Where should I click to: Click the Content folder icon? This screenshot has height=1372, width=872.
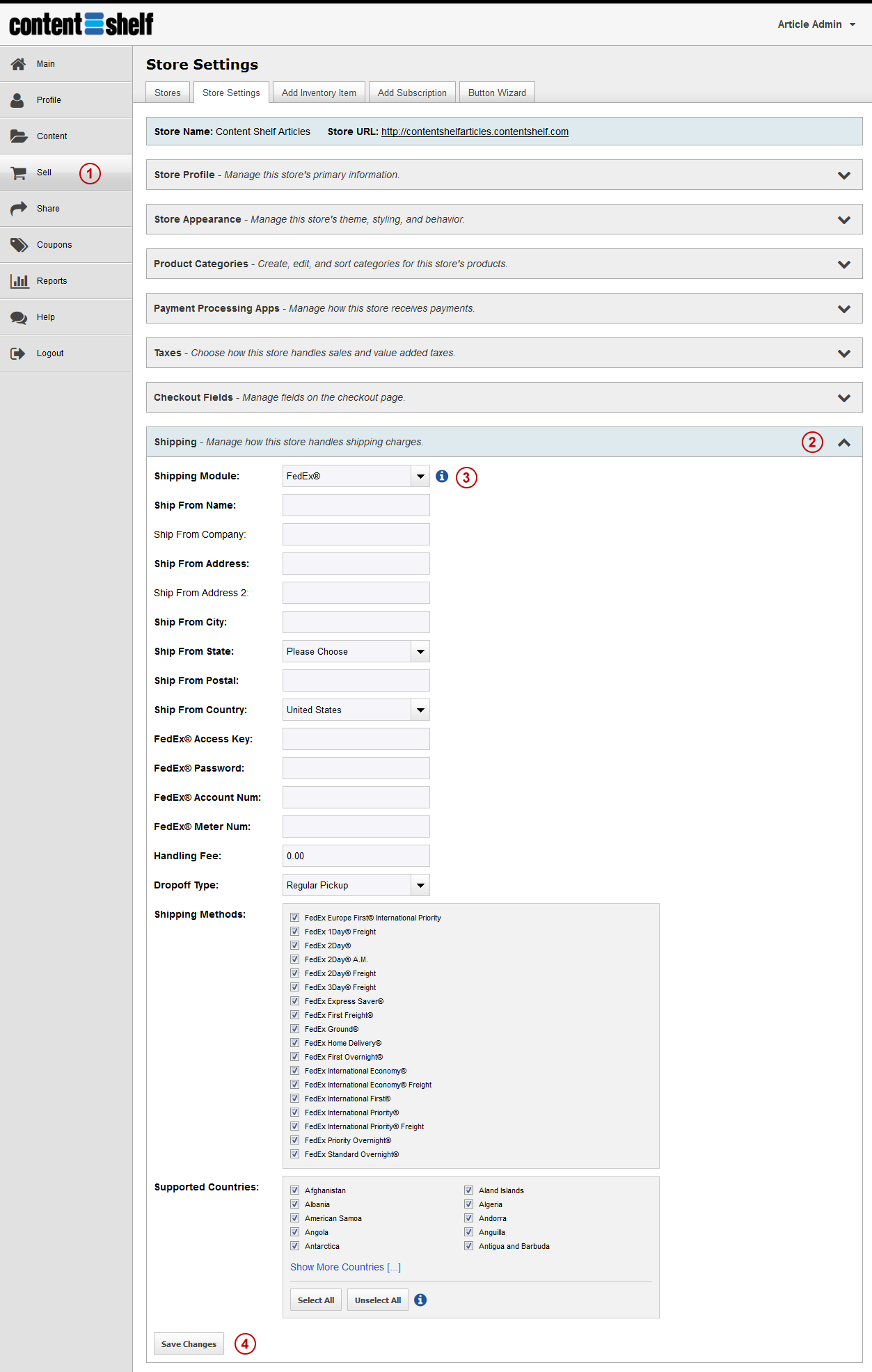point(19,136)
